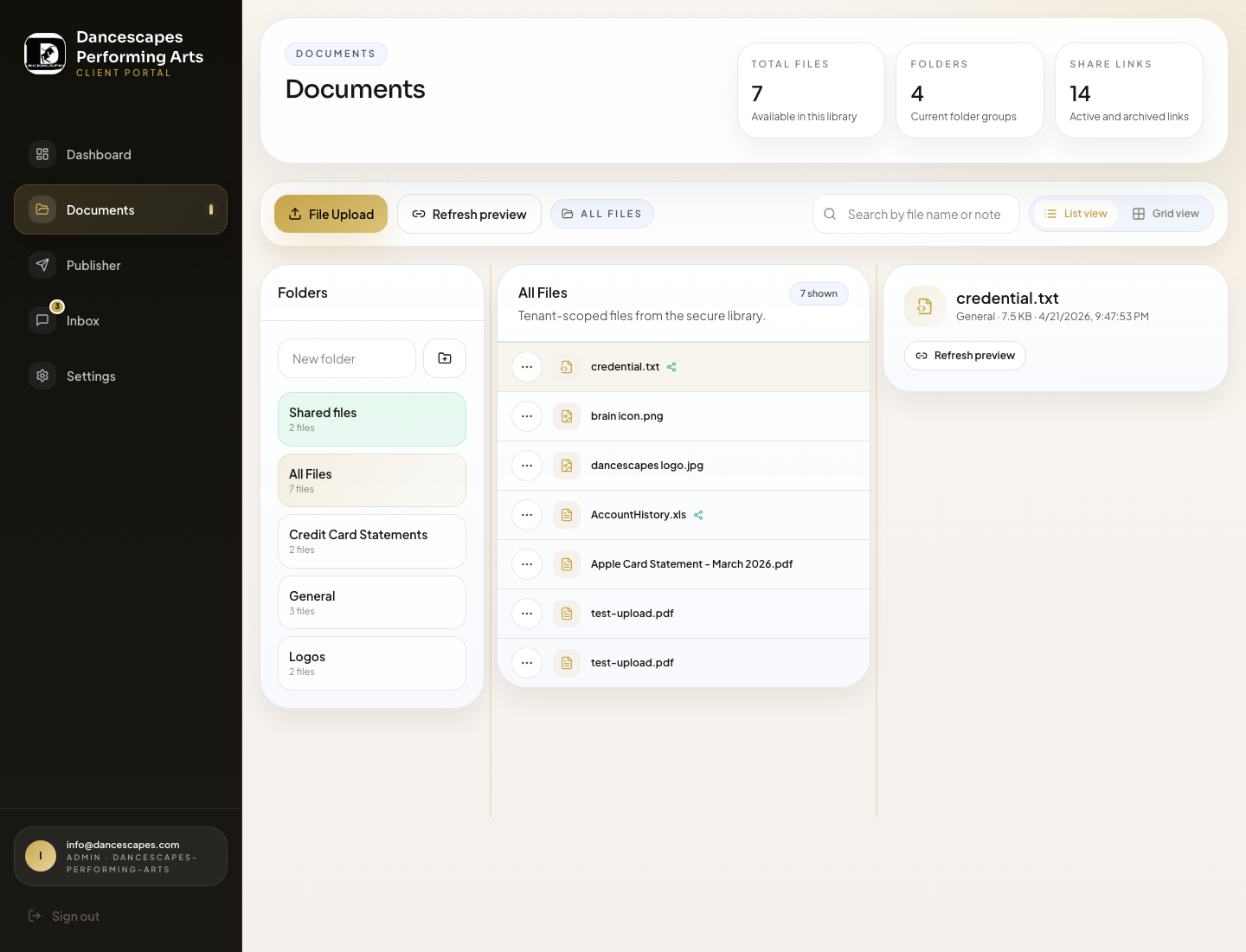
Task: Open the Publisher section in sidebar
Action: 93,265
